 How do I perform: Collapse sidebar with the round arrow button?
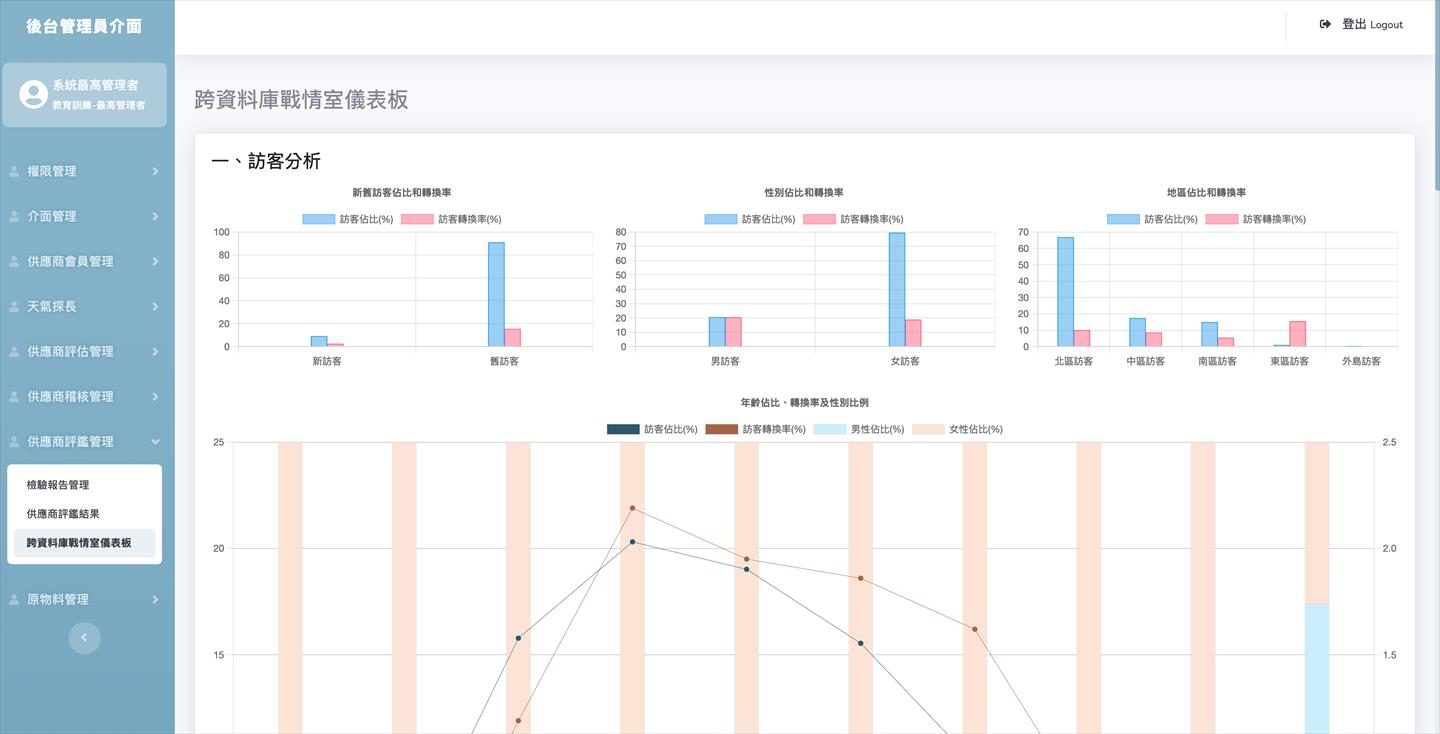pos(84,637)
